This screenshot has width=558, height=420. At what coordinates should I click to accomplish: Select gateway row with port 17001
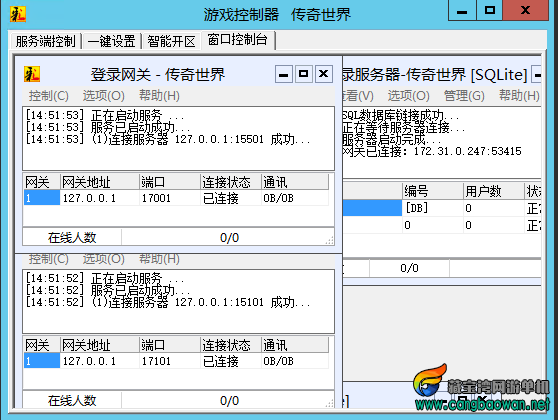point(176,198)
